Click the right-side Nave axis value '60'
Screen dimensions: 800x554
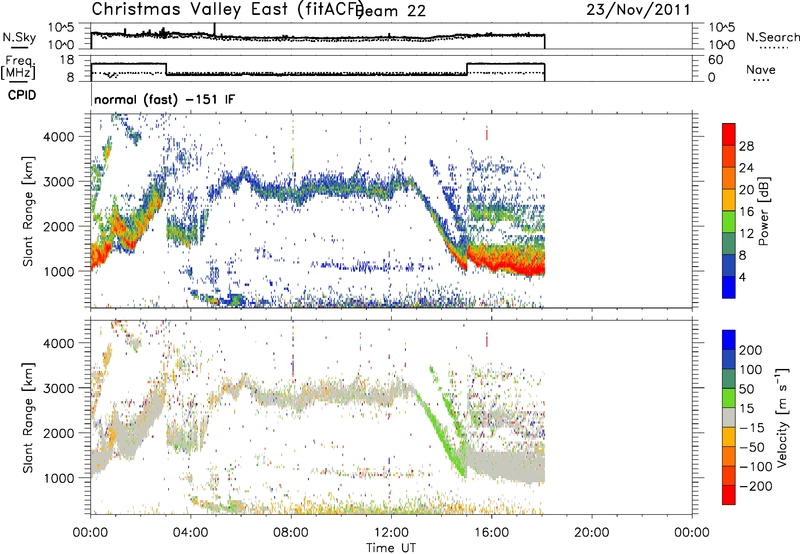[x=715, y=60]
